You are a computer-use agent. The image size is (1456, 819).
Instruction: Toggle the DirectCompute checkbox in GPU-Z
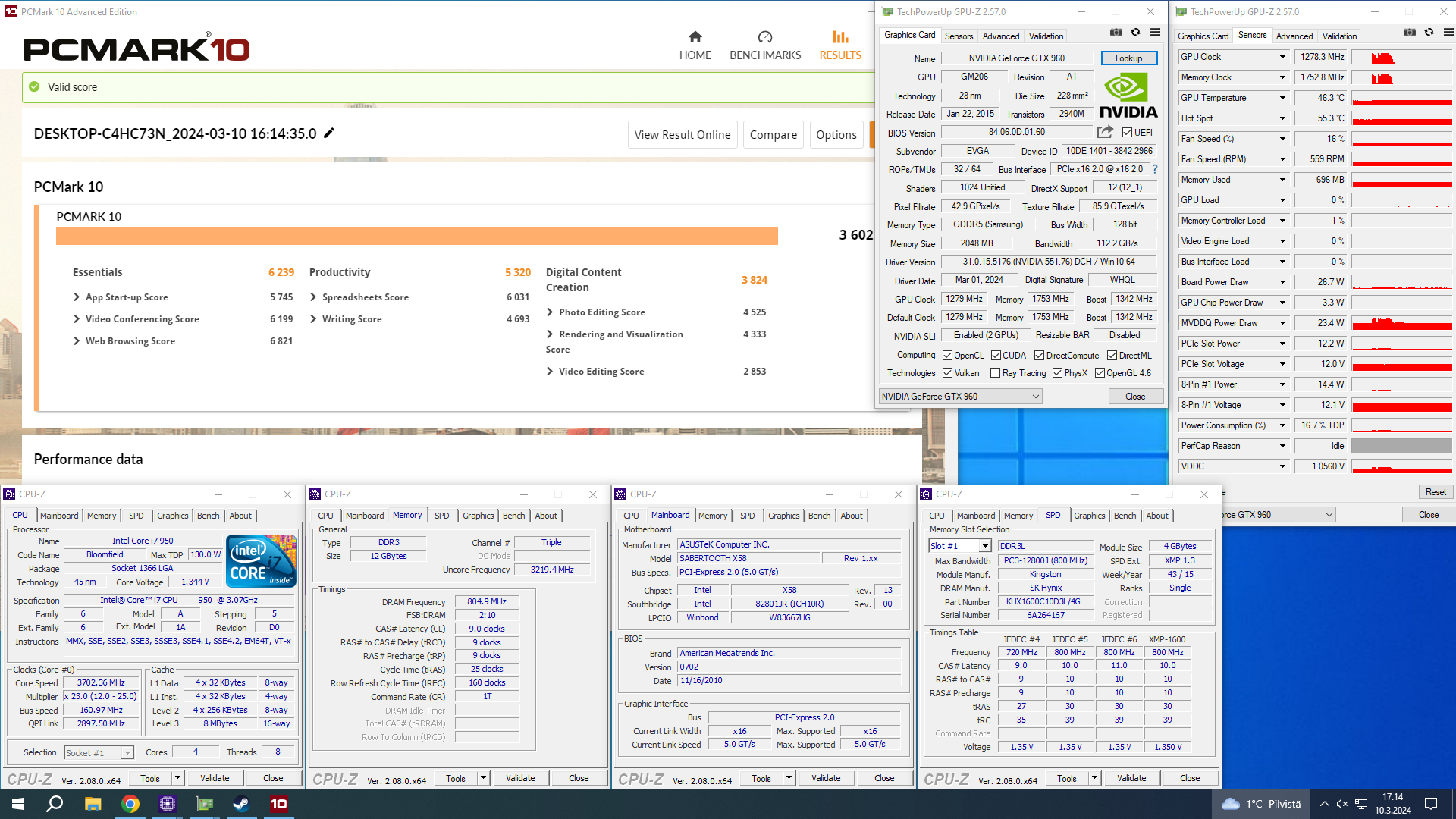[1040, 356]
